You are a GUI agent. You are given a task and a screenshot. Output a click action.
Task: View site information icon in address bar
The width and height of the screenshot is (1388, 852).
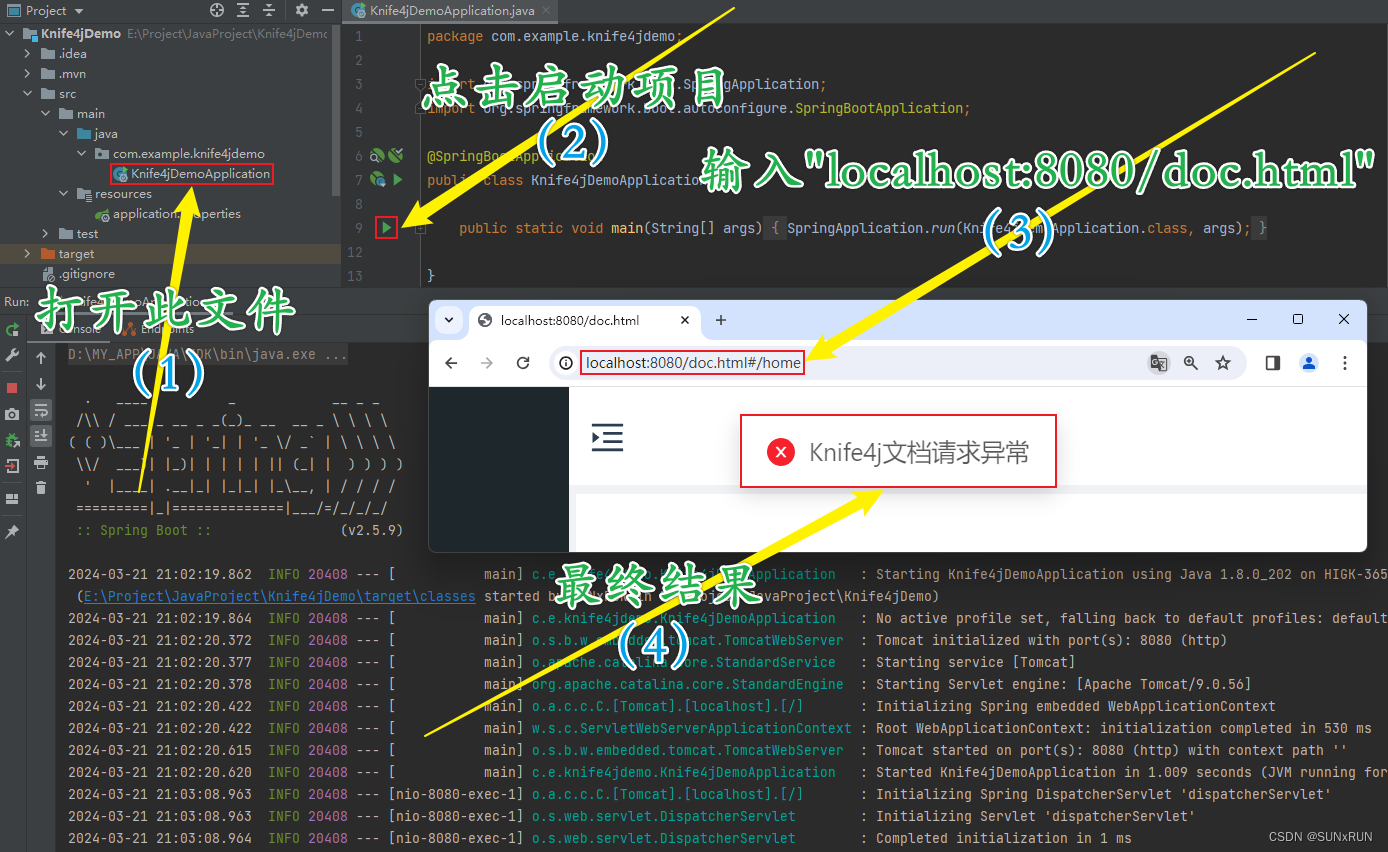[566, 363]
